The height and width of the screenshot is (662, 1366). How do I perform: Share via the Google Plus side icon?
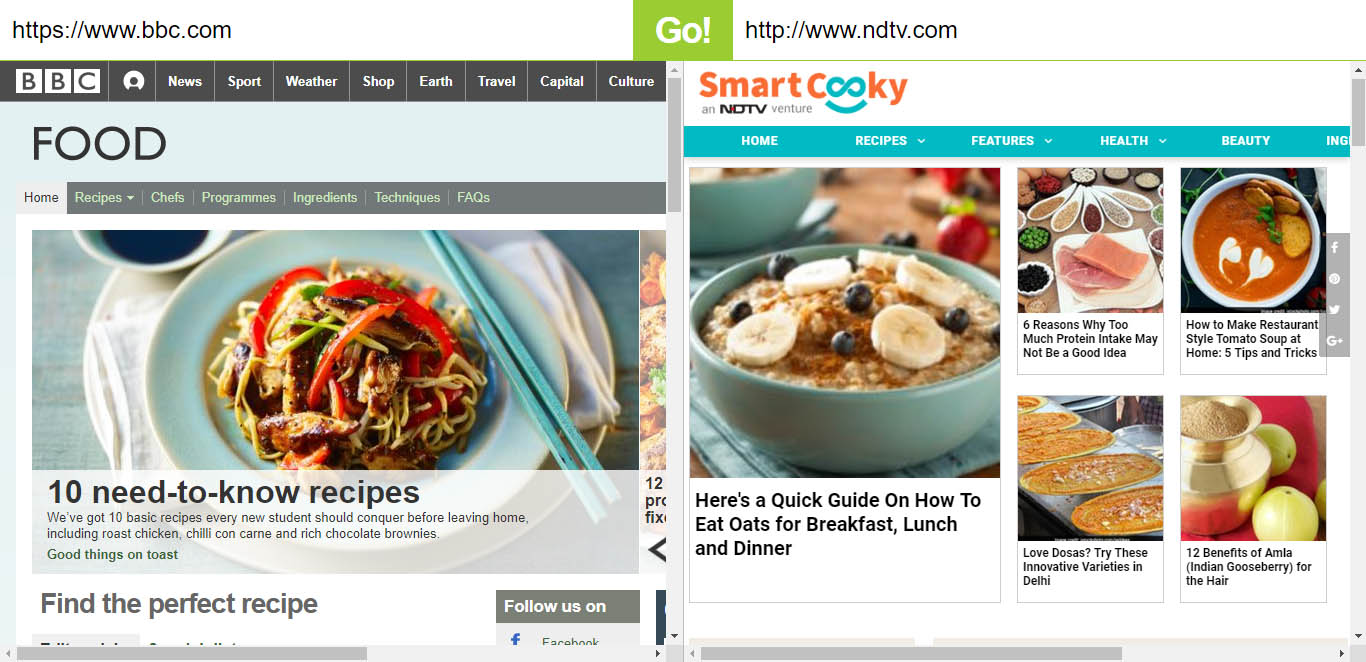(1335, 341)
